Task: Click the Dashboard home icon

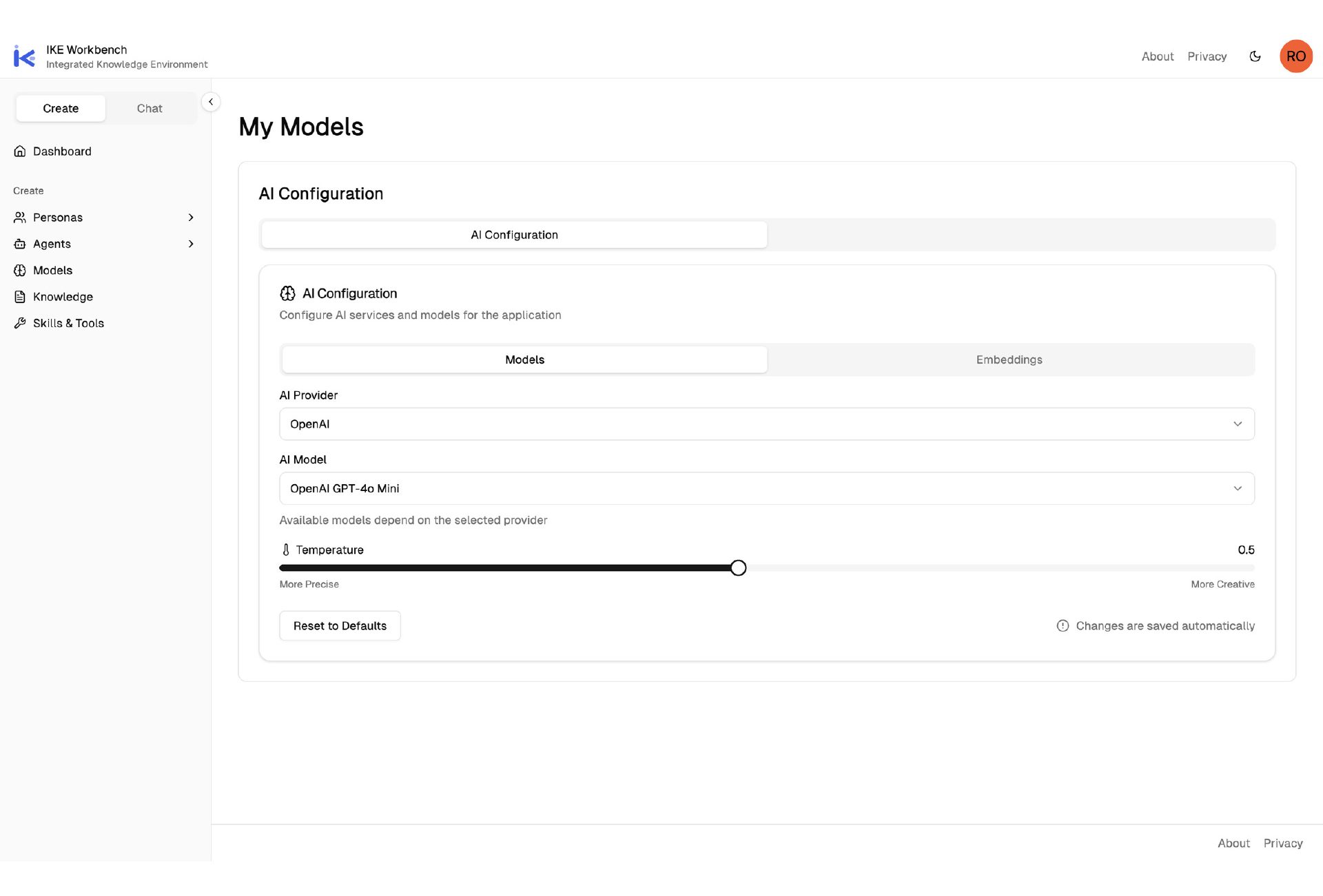Action: coord(20,152)
